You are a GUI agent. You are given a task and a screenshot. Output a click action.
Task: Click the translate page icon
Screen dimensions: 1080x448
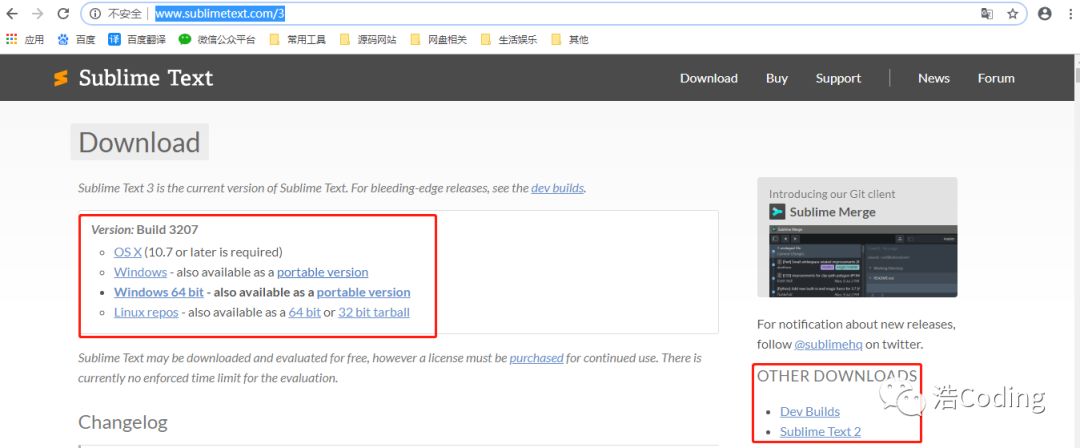pos(987,14)
